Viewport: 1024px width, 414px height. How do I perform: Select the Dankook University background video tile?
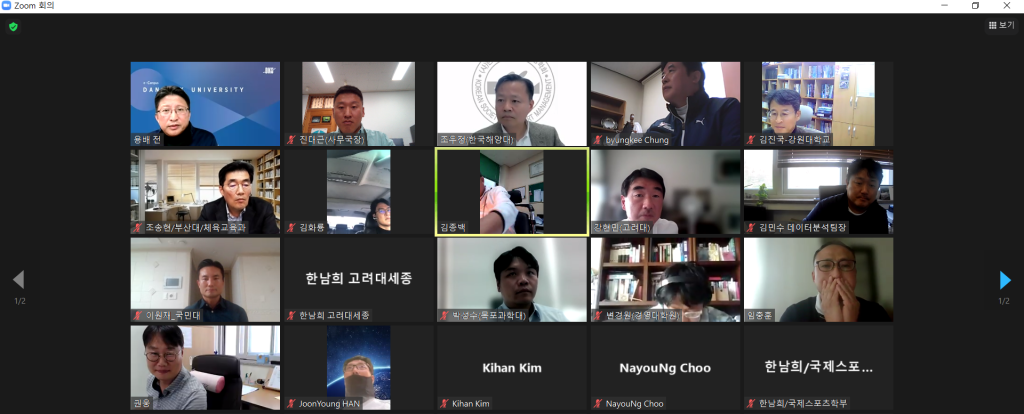click(205, 104)
